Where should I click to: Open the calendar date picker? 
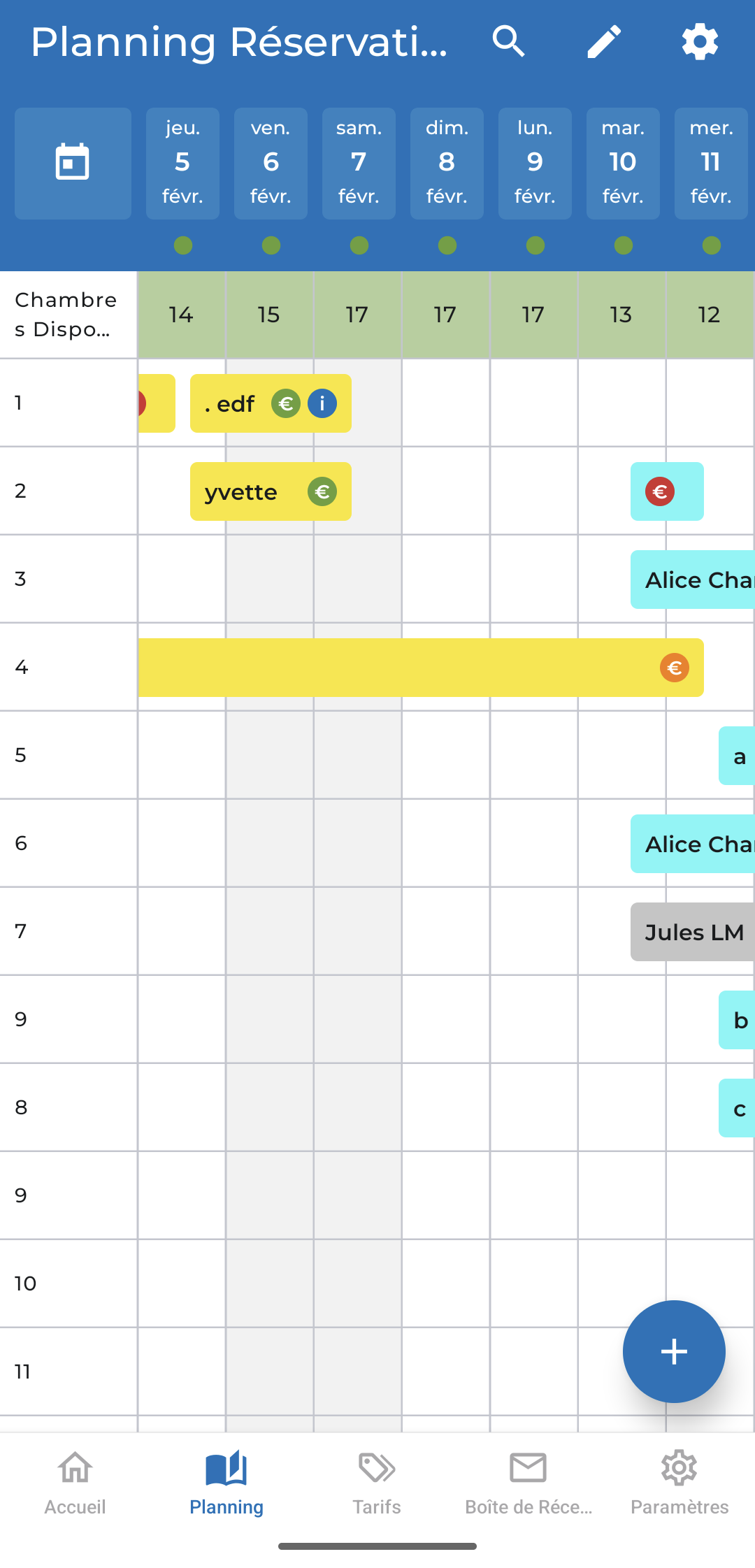pyautogui.click(x=73, y=163)
